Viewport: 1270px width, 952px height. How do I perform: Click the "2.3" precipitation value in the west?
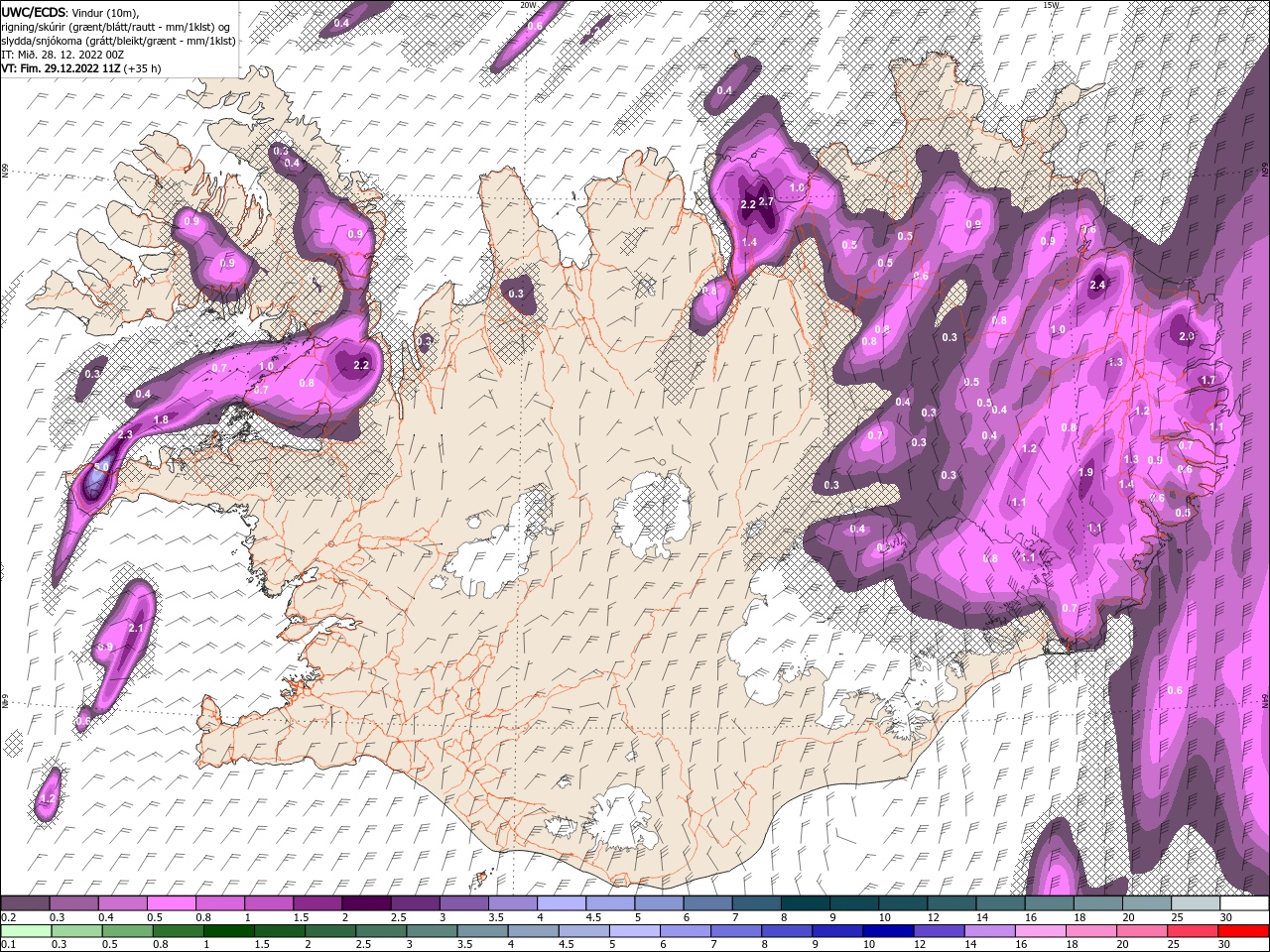coord(125,435)
